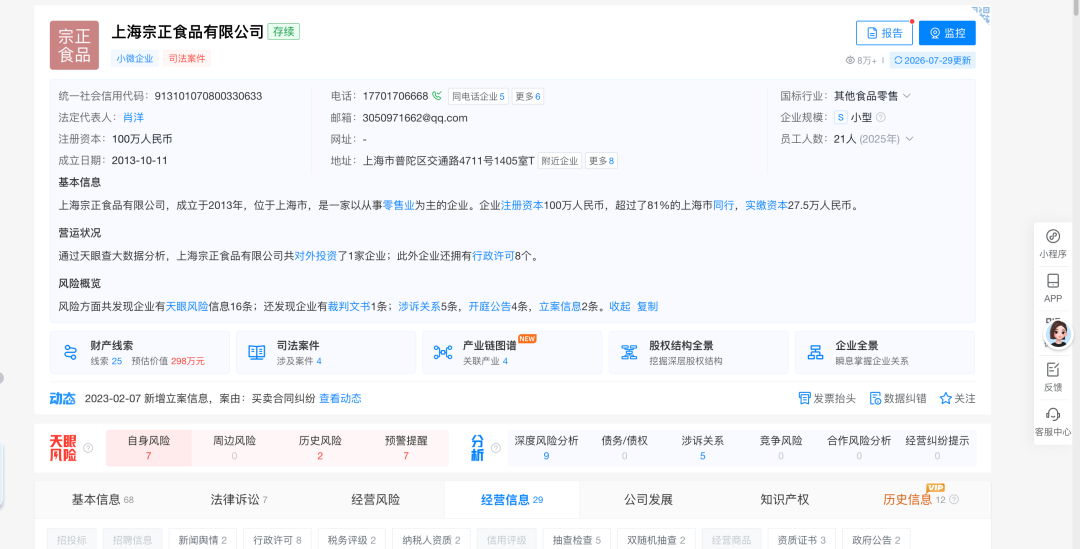
Task: Click 附近企业 tag beside address
Action: pos(559,161)
